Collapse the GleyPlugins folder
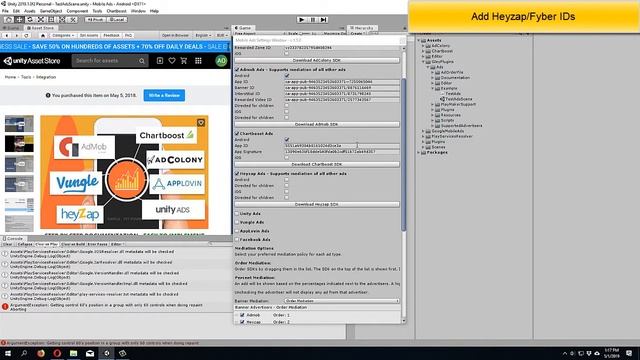The height and width of the screenshot is (360, 640). click(x=423, y=62)
